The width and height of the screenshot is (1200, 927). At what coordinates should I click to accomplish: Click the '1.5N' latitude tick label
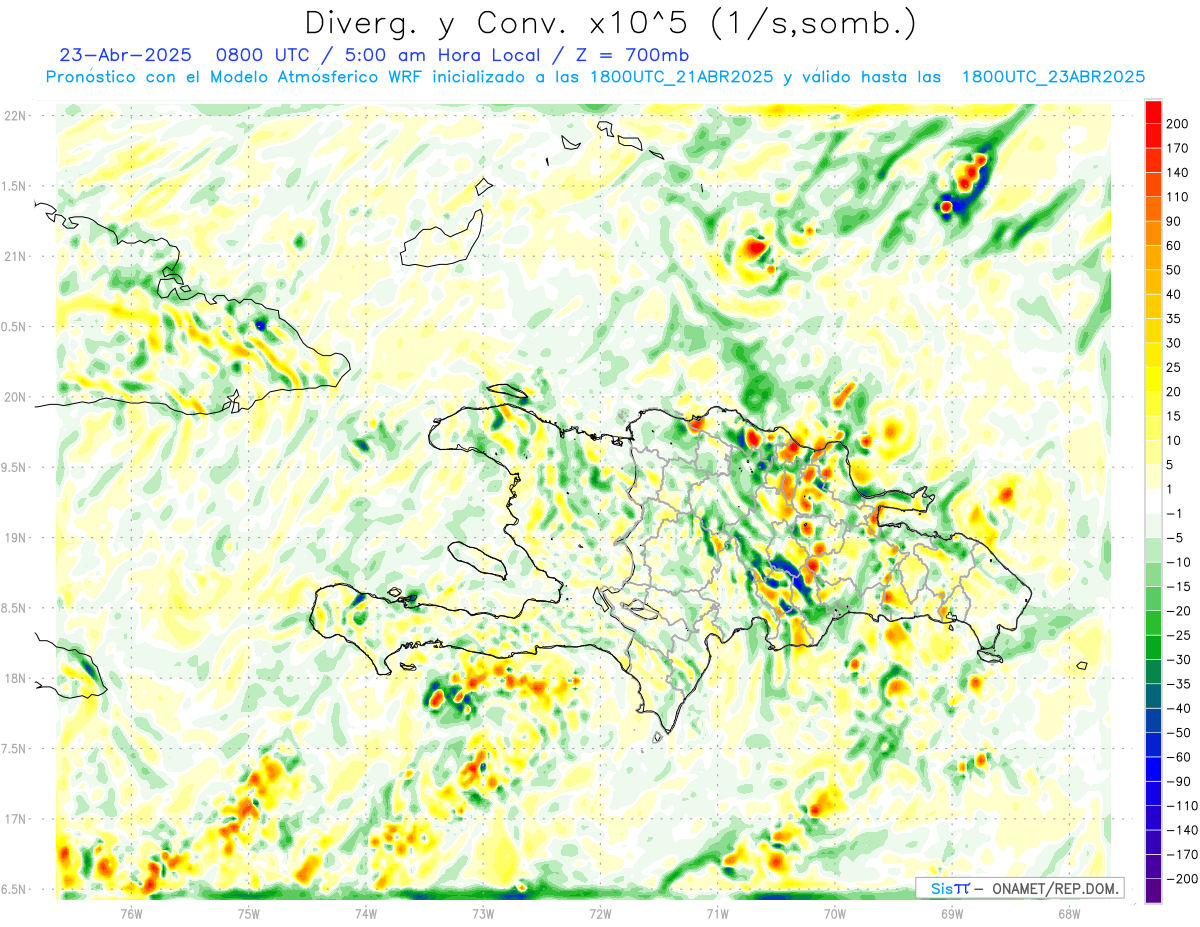[13, 186]
